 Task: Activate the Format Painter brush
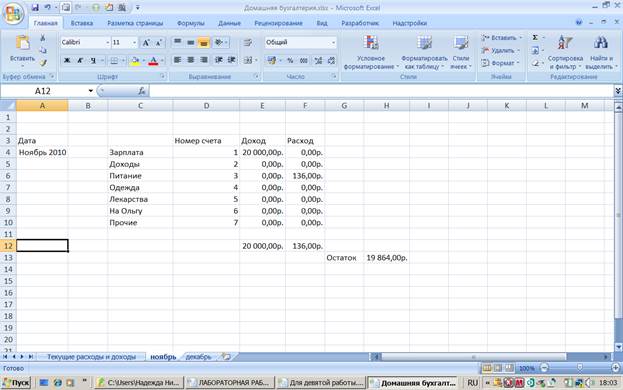43,62
